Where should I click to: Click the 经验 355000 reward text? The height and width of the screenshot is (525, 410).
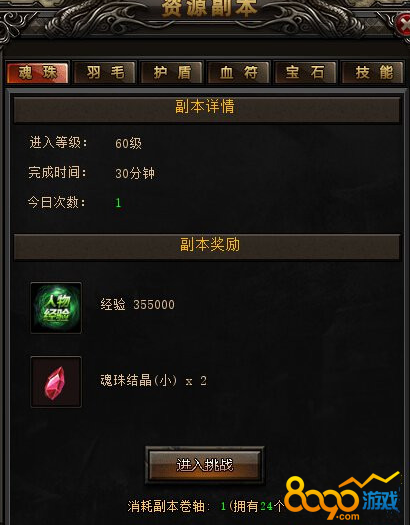[138, 305]
